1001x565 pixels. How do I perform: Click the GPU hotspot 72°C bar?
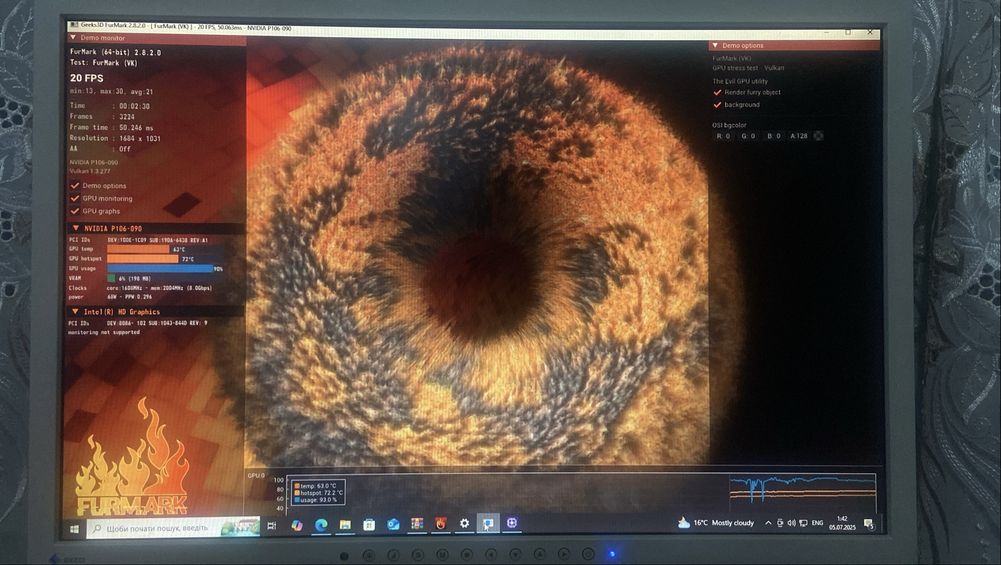142,259
